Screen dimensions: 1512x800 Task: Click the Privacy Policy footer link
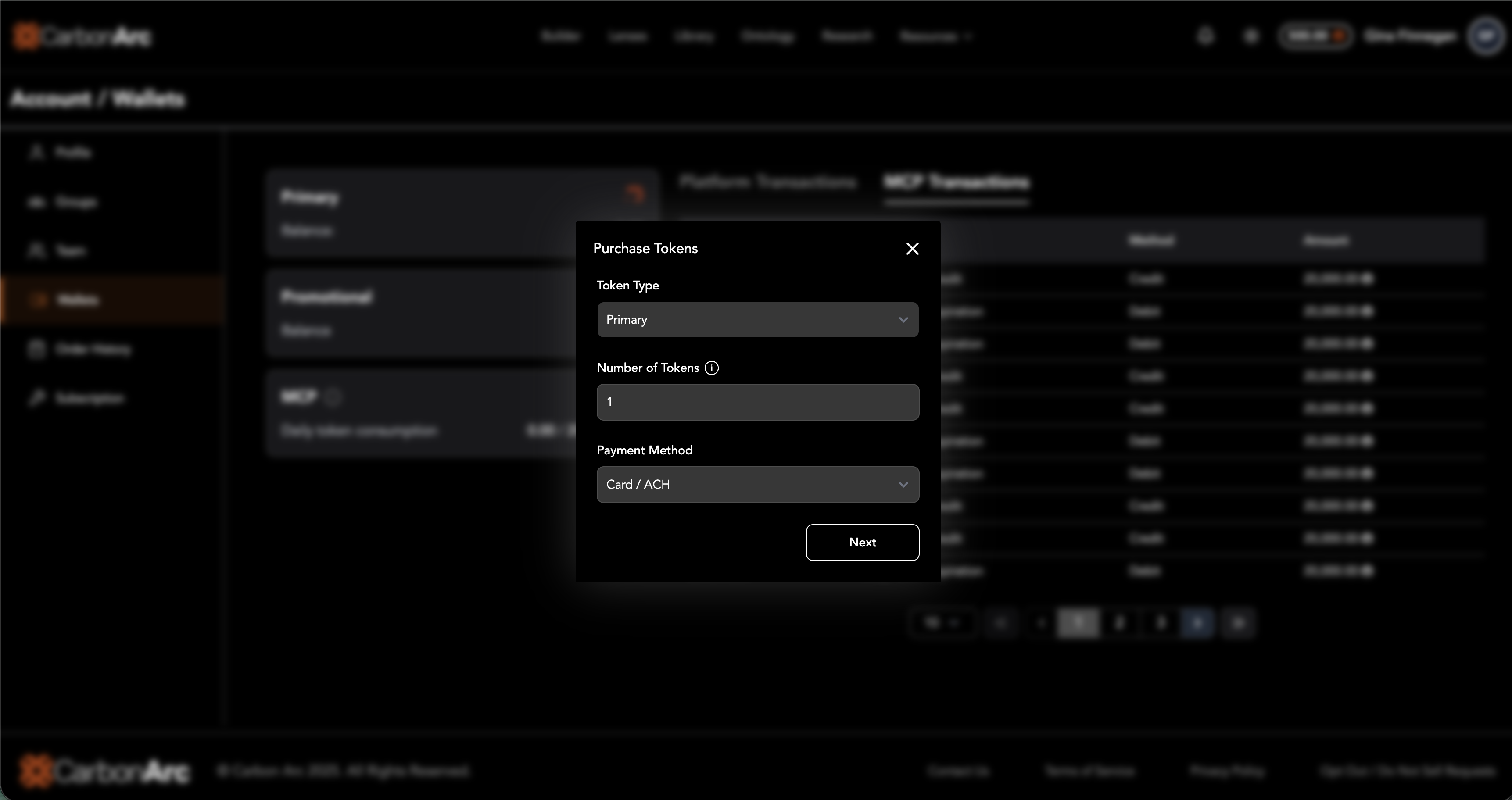coord(1227,771)
